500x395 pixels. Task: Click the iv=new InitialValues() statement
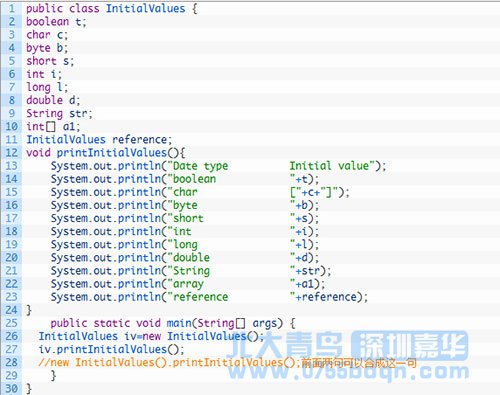151,336
